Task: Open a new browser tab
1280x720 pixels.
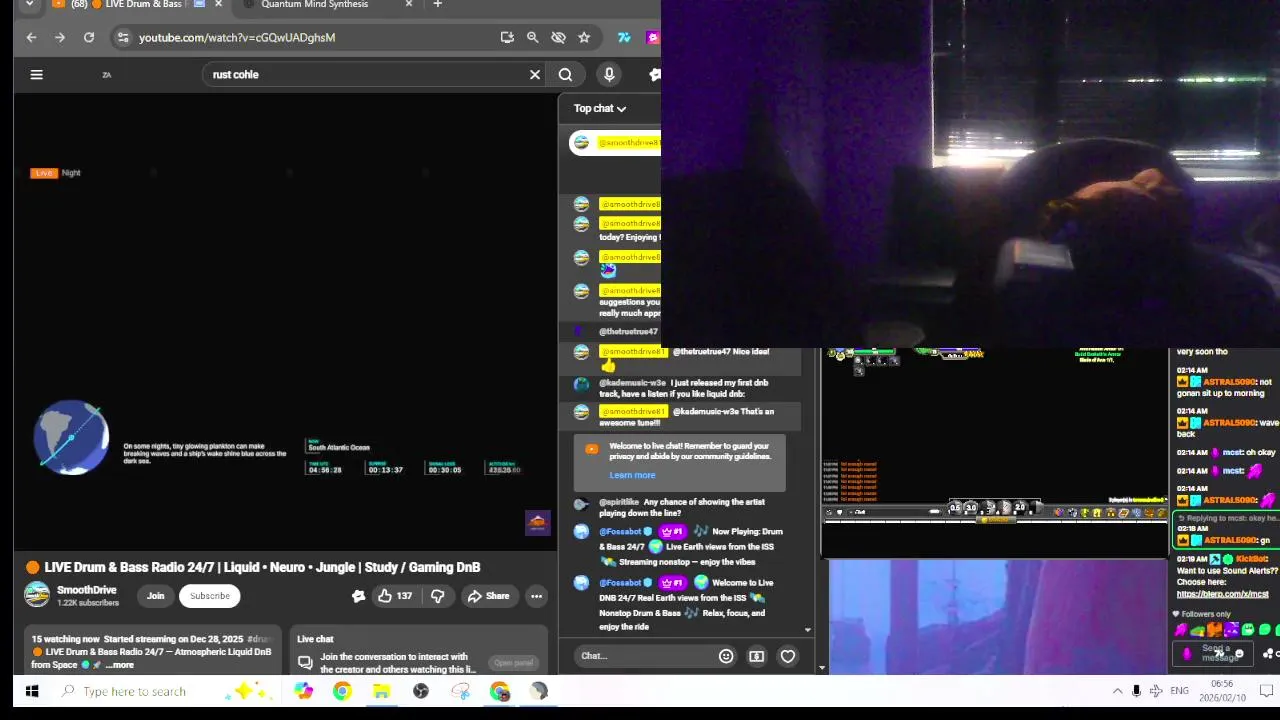Action: coord(437,5)
